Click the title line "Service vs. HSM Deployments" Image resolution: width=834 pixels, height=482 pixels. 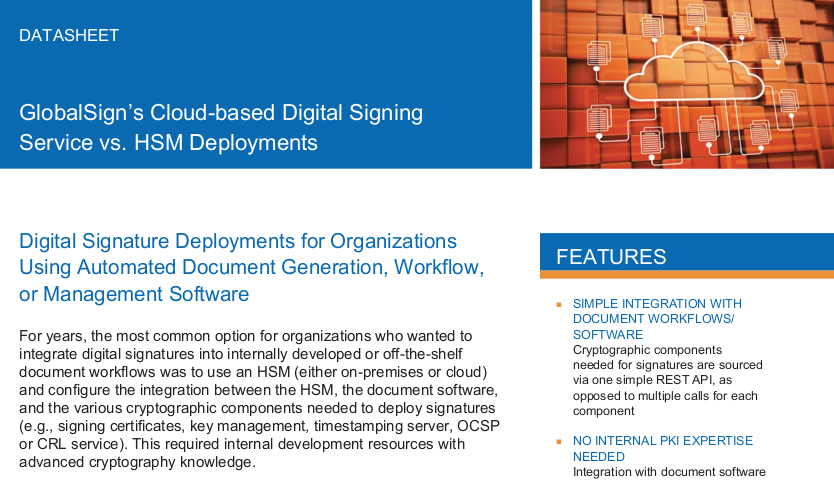pyautogui.click(x=169, y=143)
